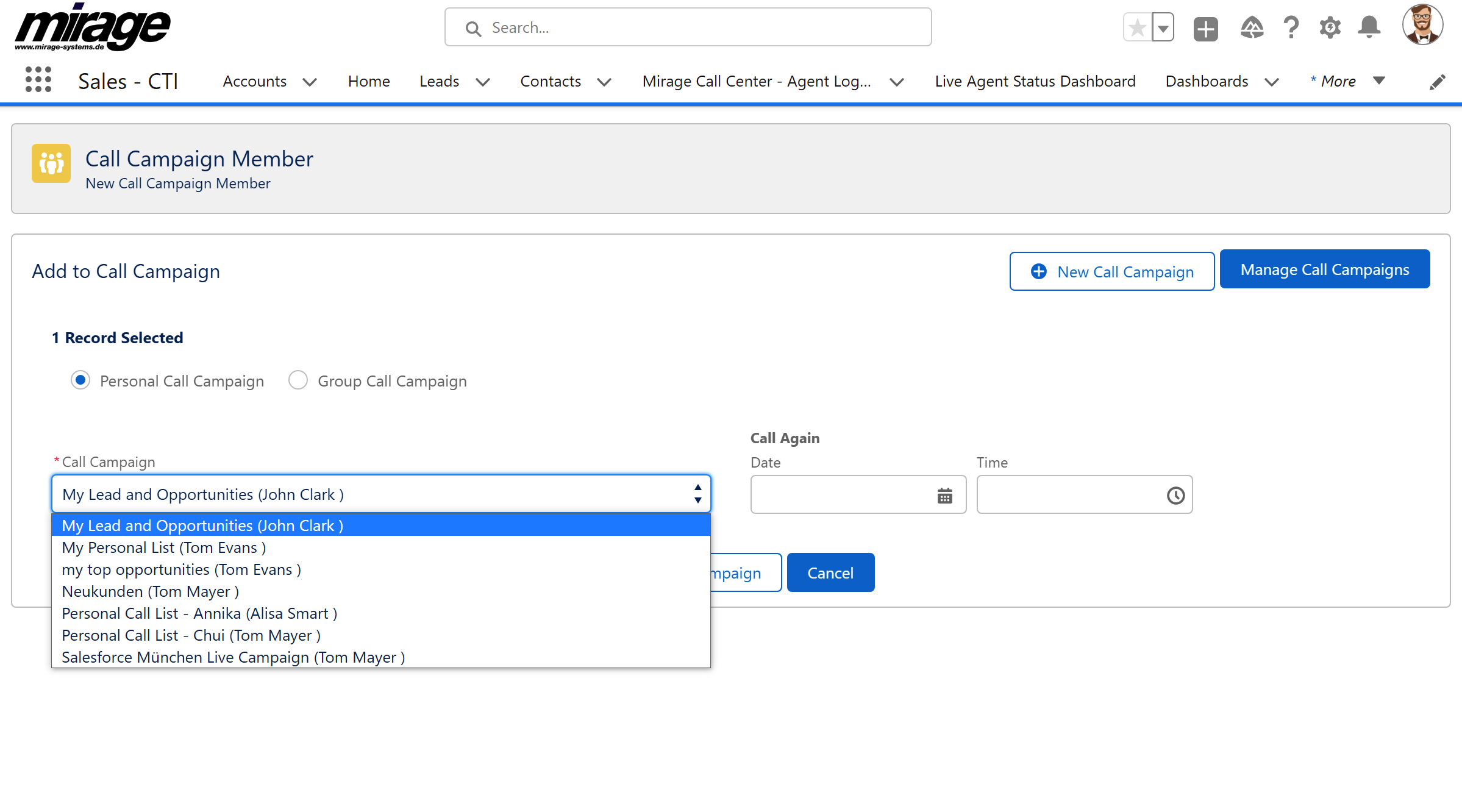This screenshot has height=812, width=1462.
Task: Click the New Call Campaign button
Action: (x=1112, y=271)
